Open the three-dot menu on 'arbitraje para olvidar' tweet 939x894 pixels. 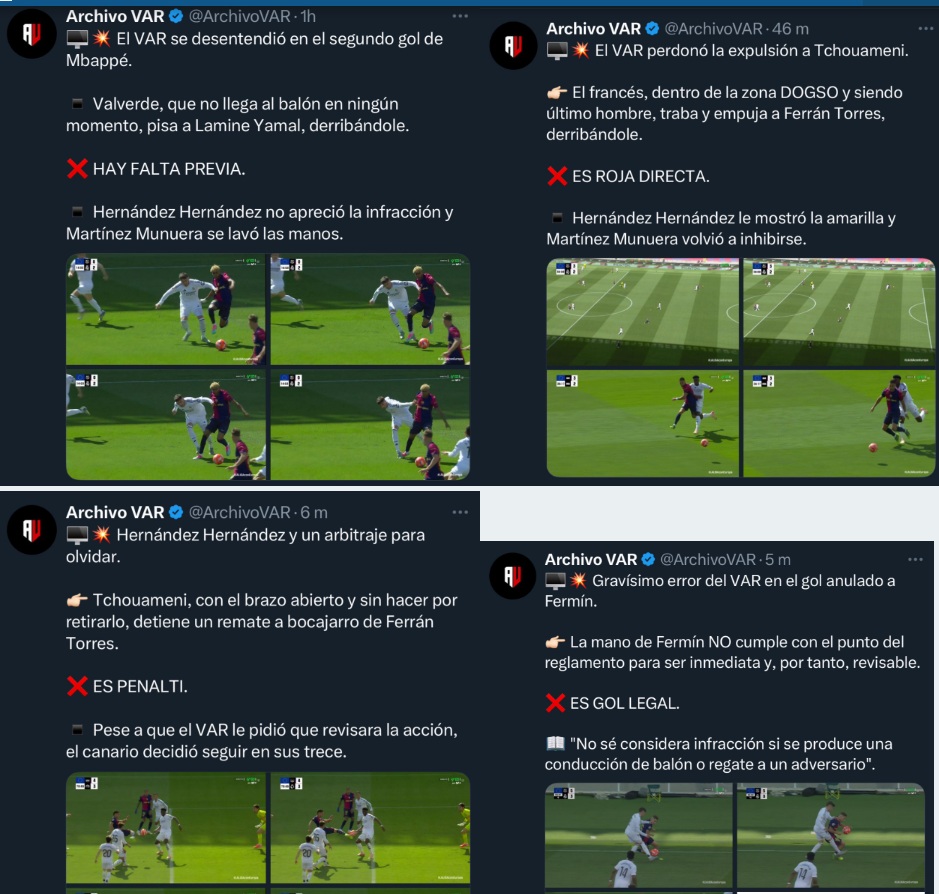[460, 512]
